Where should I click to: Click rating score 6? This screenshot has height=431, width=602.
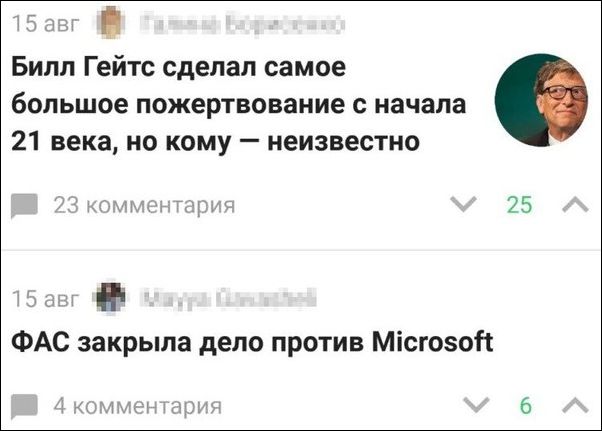coord(526,406)
